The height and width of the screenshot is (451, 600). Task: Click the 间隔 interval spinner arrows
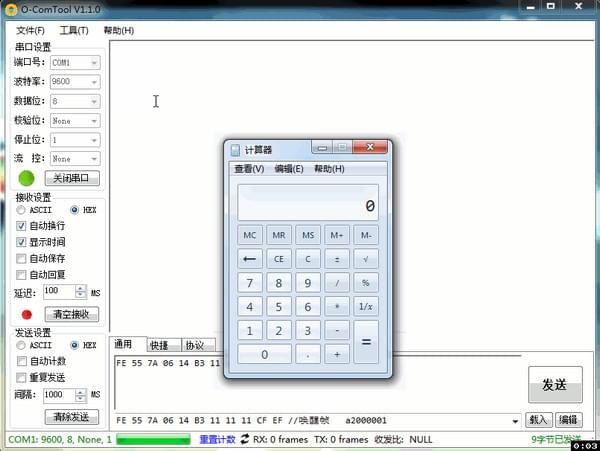point(80,395)
